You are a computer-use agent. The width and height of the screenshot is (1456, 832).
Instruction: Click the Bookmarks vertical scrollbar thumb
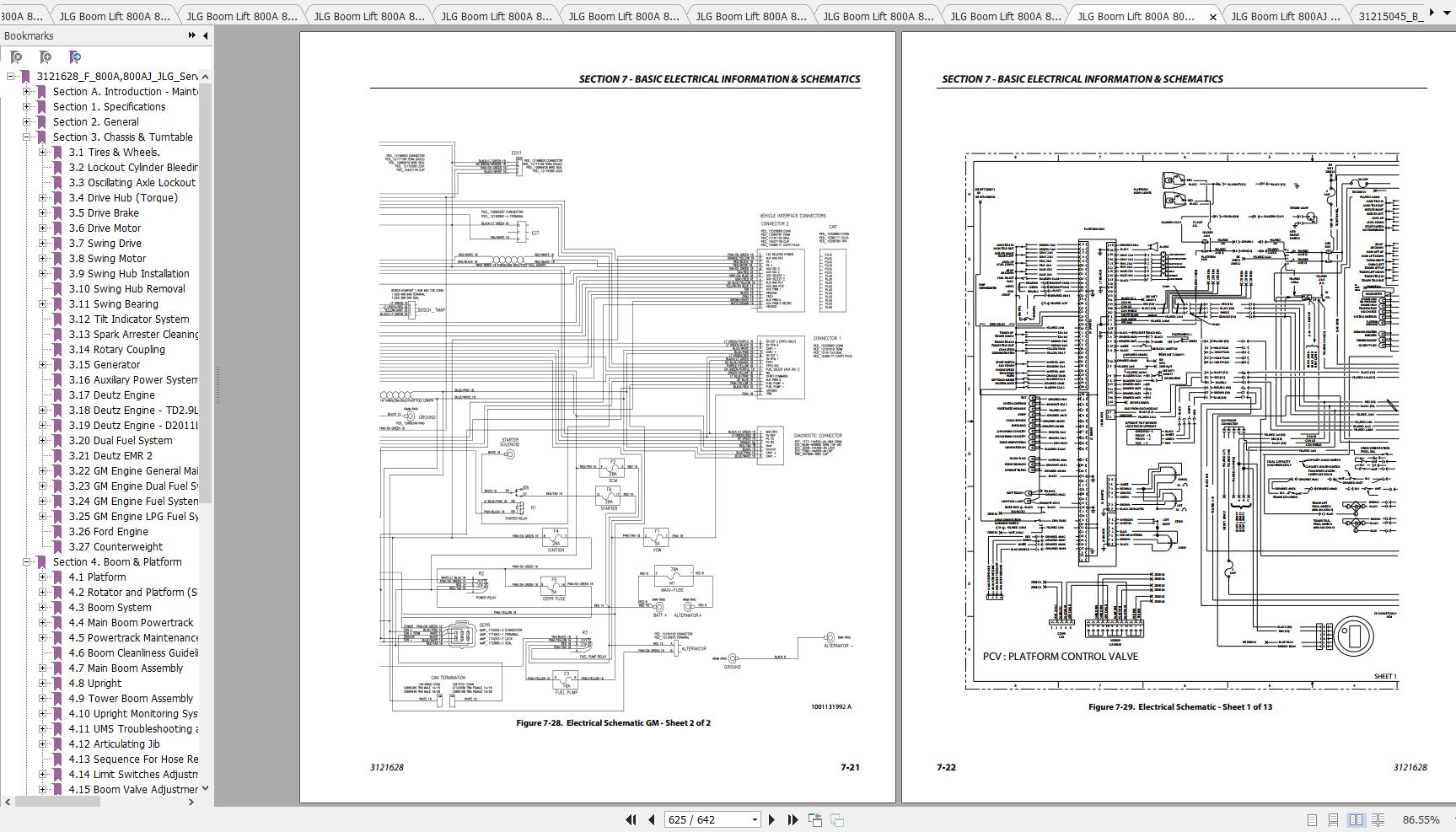(x=205, y=293)
